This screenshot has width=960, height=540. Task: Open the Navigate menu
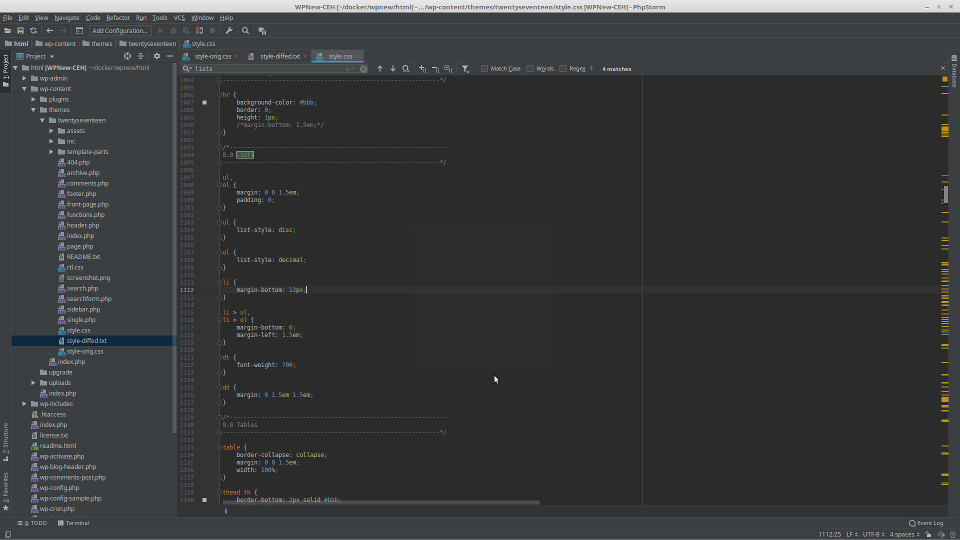66,18
